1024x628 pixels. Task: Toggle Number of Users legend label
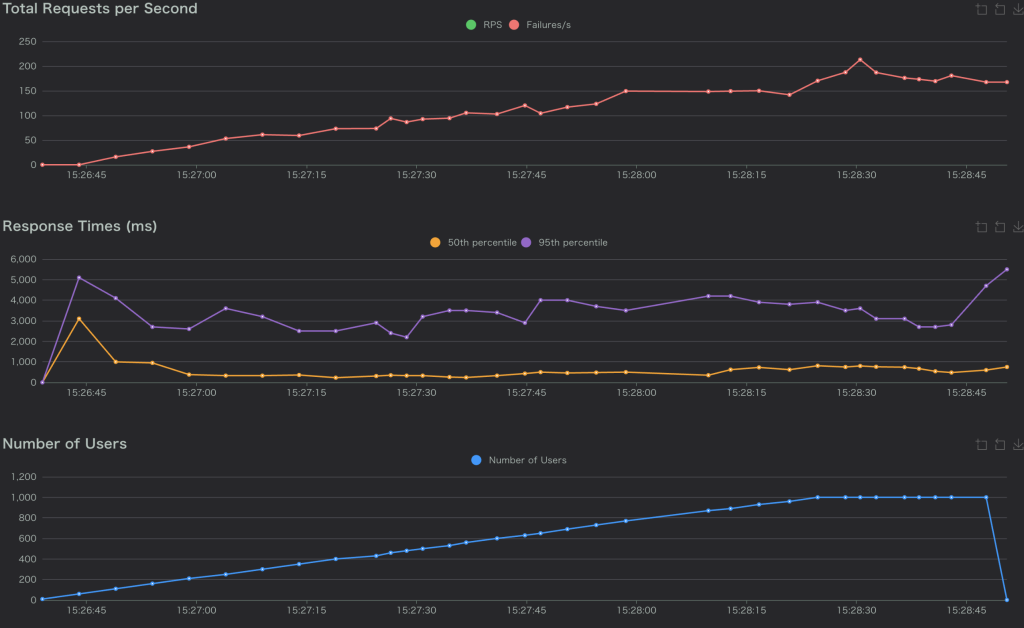pos(527,460)
